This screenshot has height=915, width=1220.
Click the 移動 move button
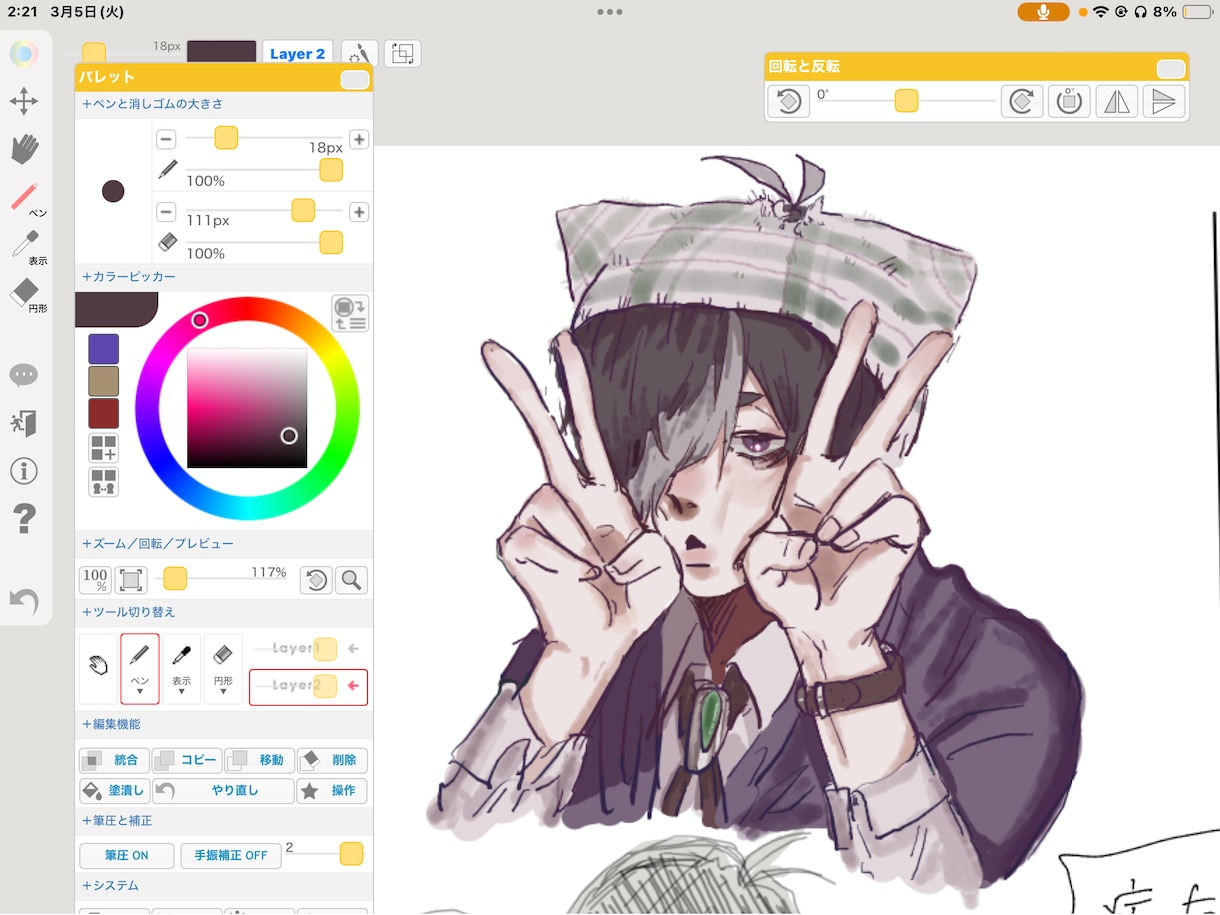click(x=259, y=761)
